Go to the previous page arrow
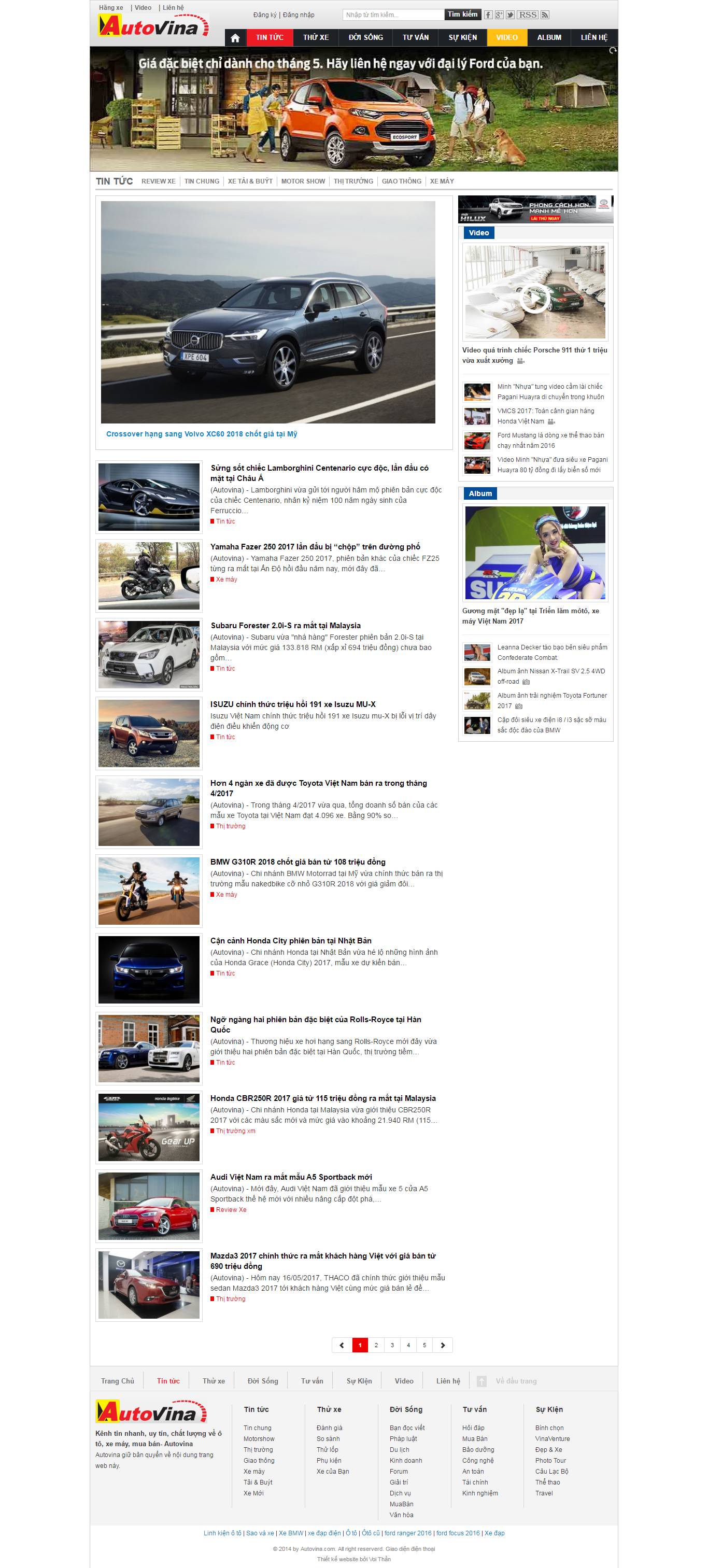This screenshot has height=1568, width=708. (342, 1345)
